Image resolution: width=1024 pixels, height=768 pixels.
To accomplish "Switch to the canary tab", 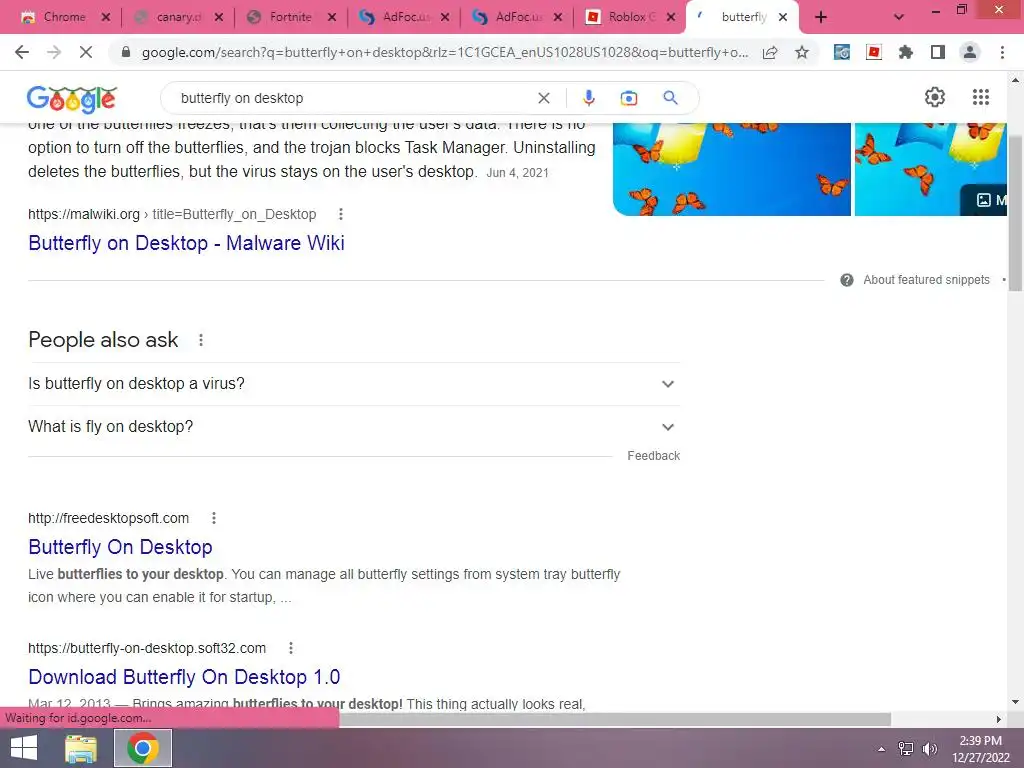I will pos(178,17).
